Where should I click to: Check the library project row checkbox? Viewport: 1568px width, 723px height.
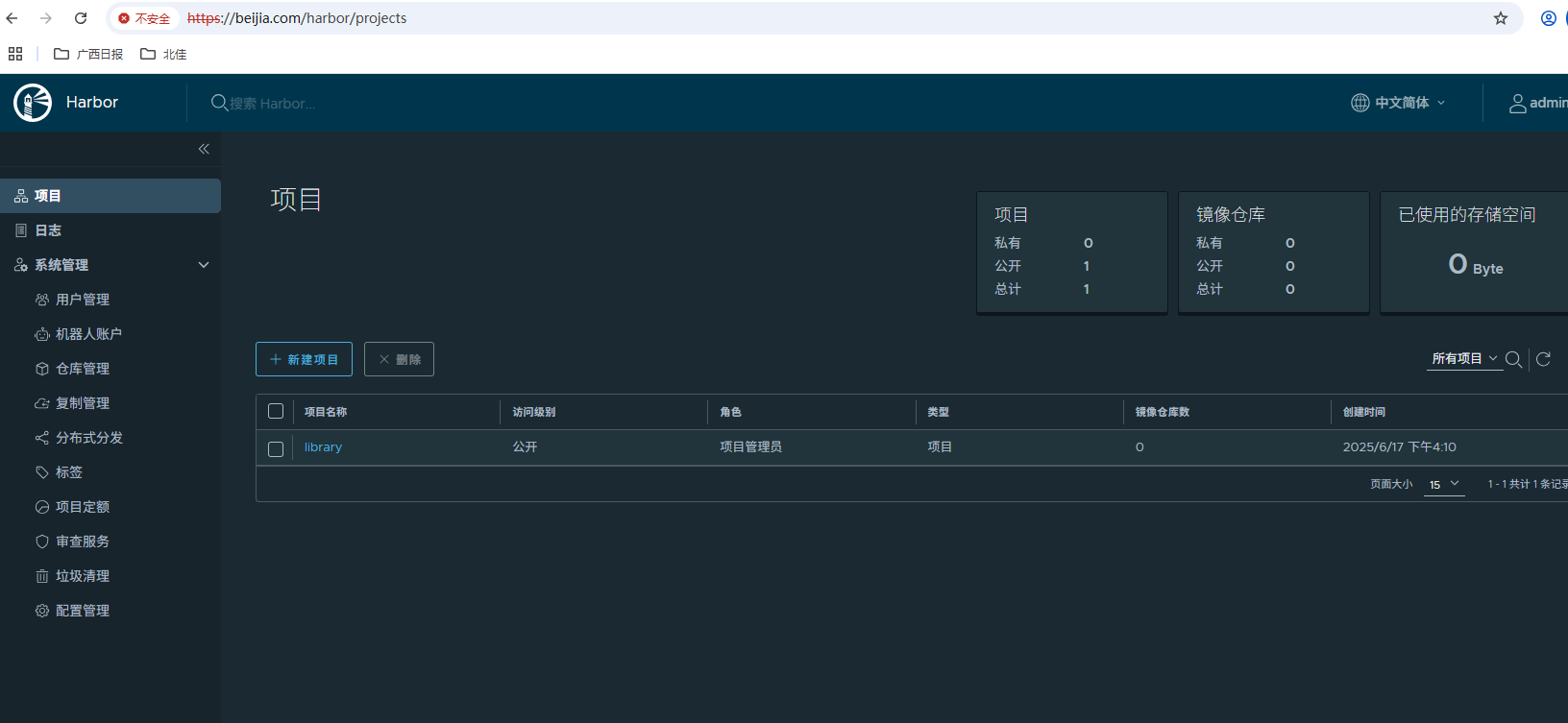[x=276, y=448]
